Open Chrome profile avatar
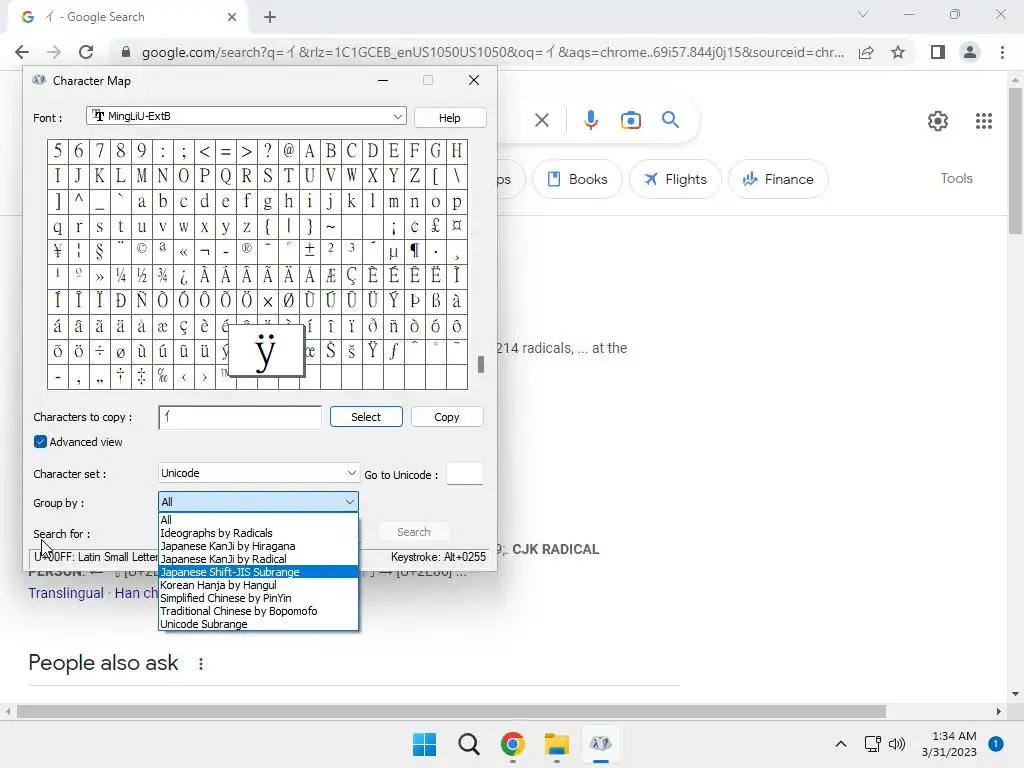Image resolution: width=1024 pixels, height=768 pixels. click(x=970, y=52)
